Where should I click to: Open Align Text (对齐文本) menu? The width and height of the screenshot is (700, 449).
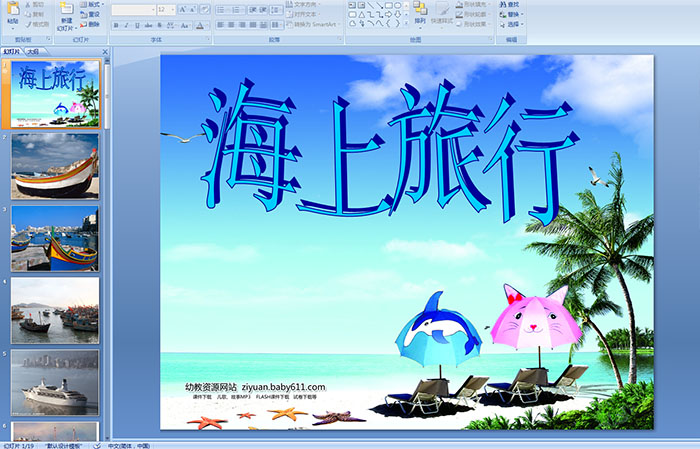tap(304, 14)
